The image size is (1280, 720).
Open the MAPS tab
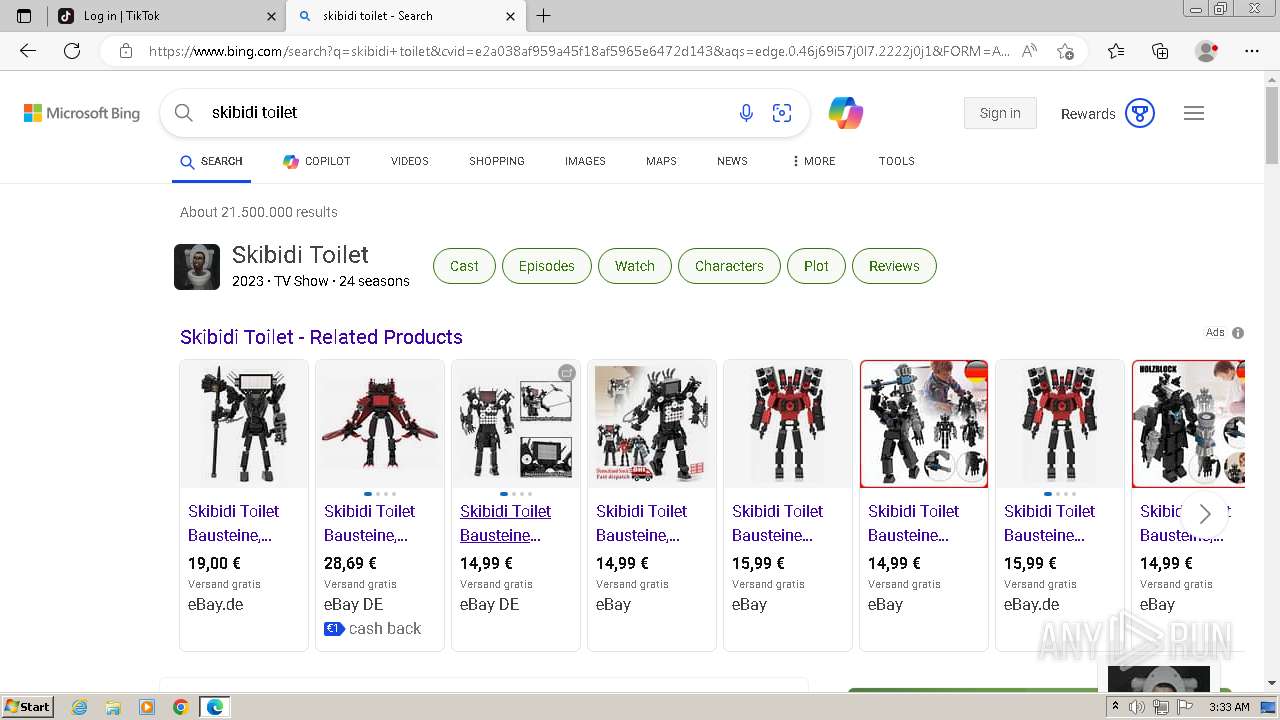click(661, 161)
